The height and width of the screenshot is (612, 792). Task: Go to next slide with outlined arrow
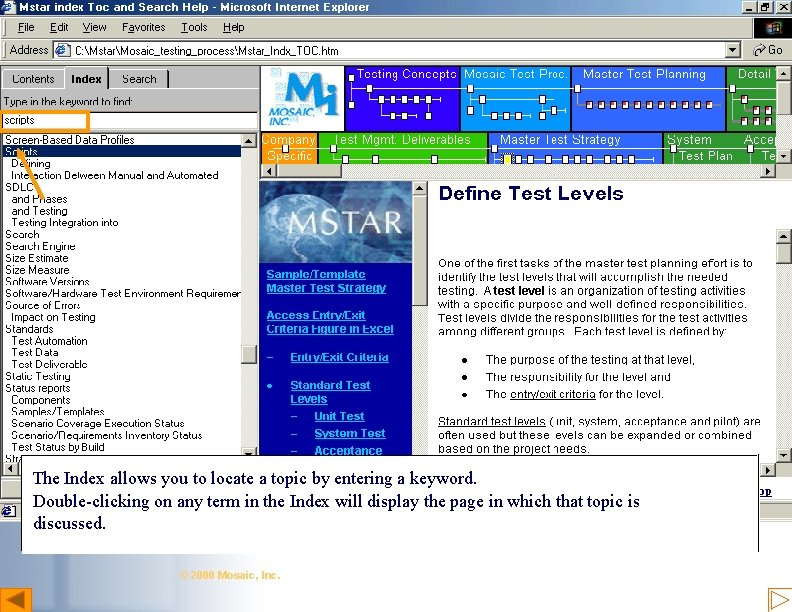(779, 600)
